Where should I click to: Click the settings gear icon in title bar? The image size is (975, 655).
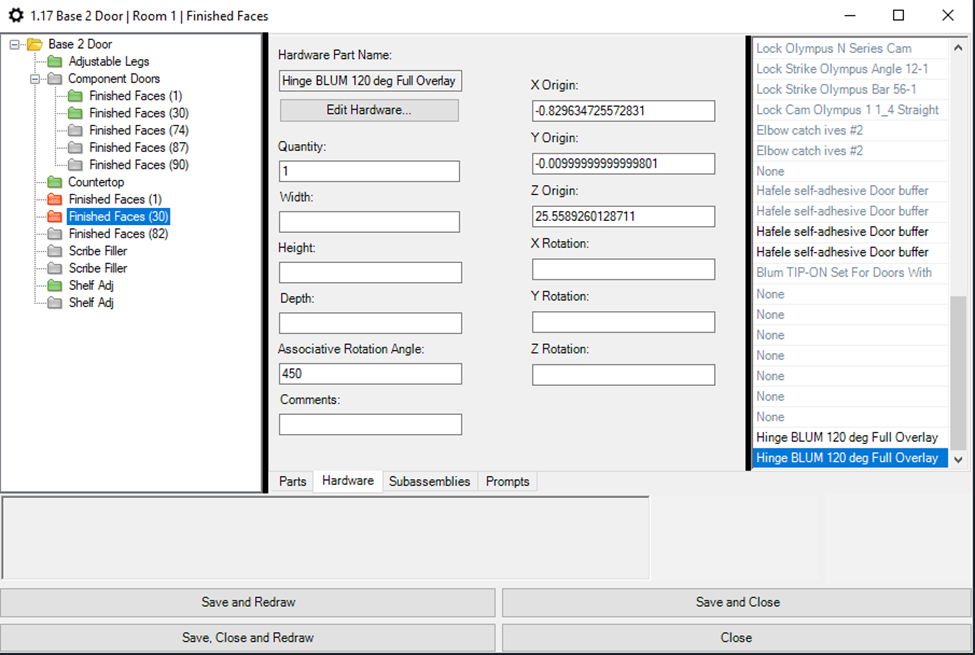15,16
